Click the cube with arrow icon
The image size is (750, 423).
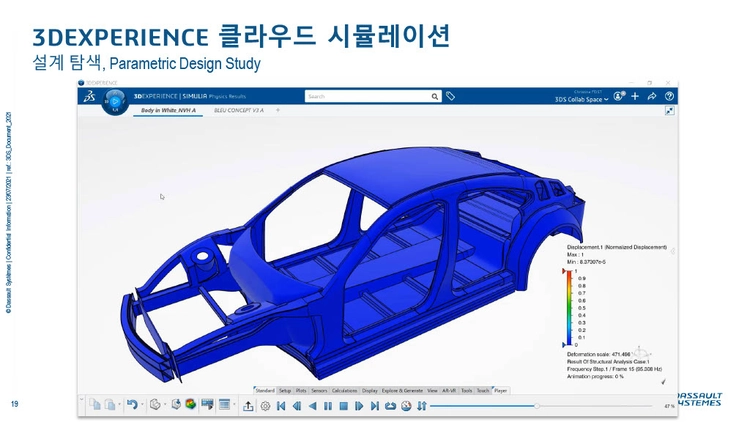(x=176, y=405)
